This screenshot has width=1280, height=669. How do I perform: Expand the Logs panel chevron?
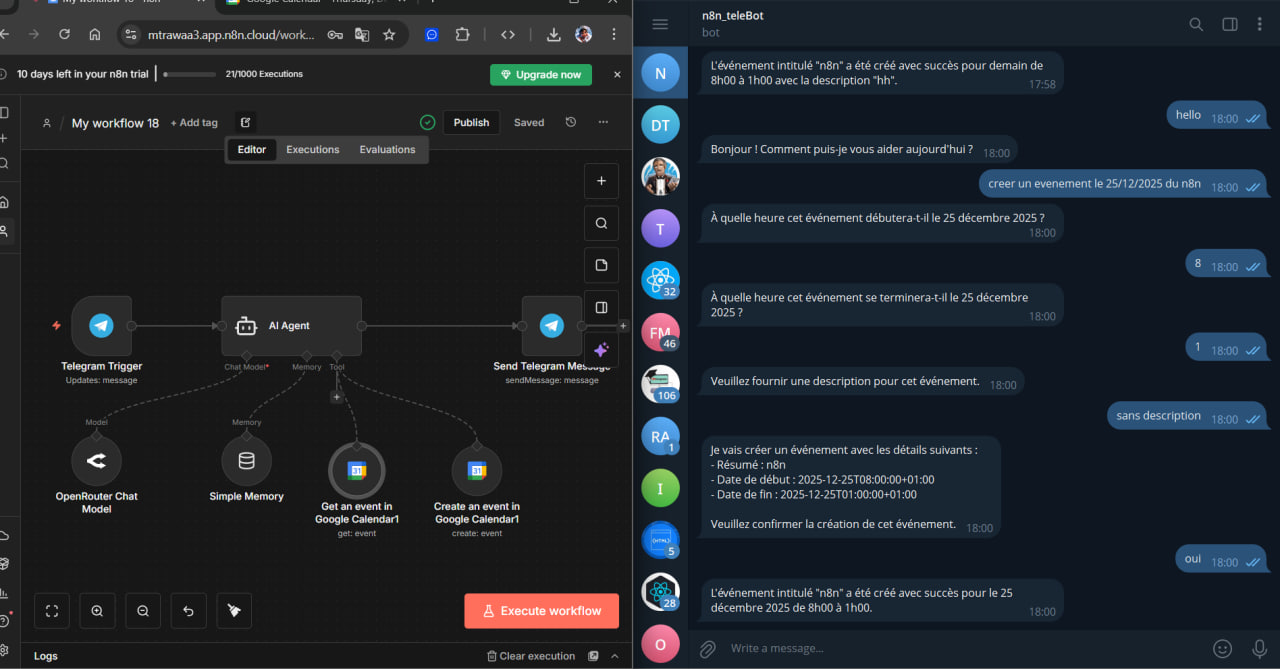point(615,656)
